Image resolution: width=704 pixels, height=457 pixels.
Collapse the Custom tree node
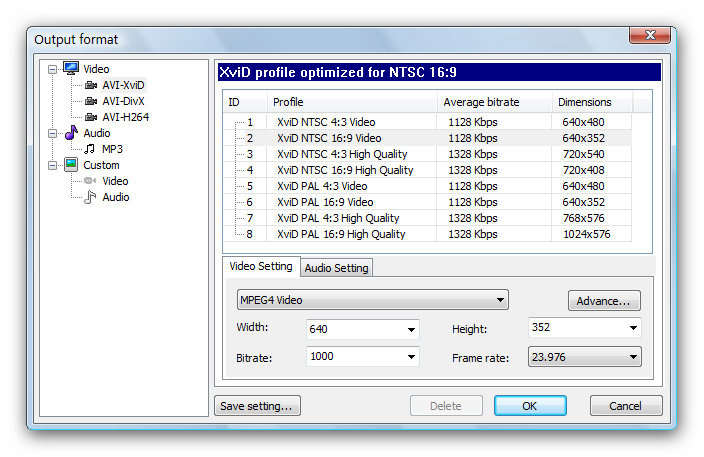[53, 166]
